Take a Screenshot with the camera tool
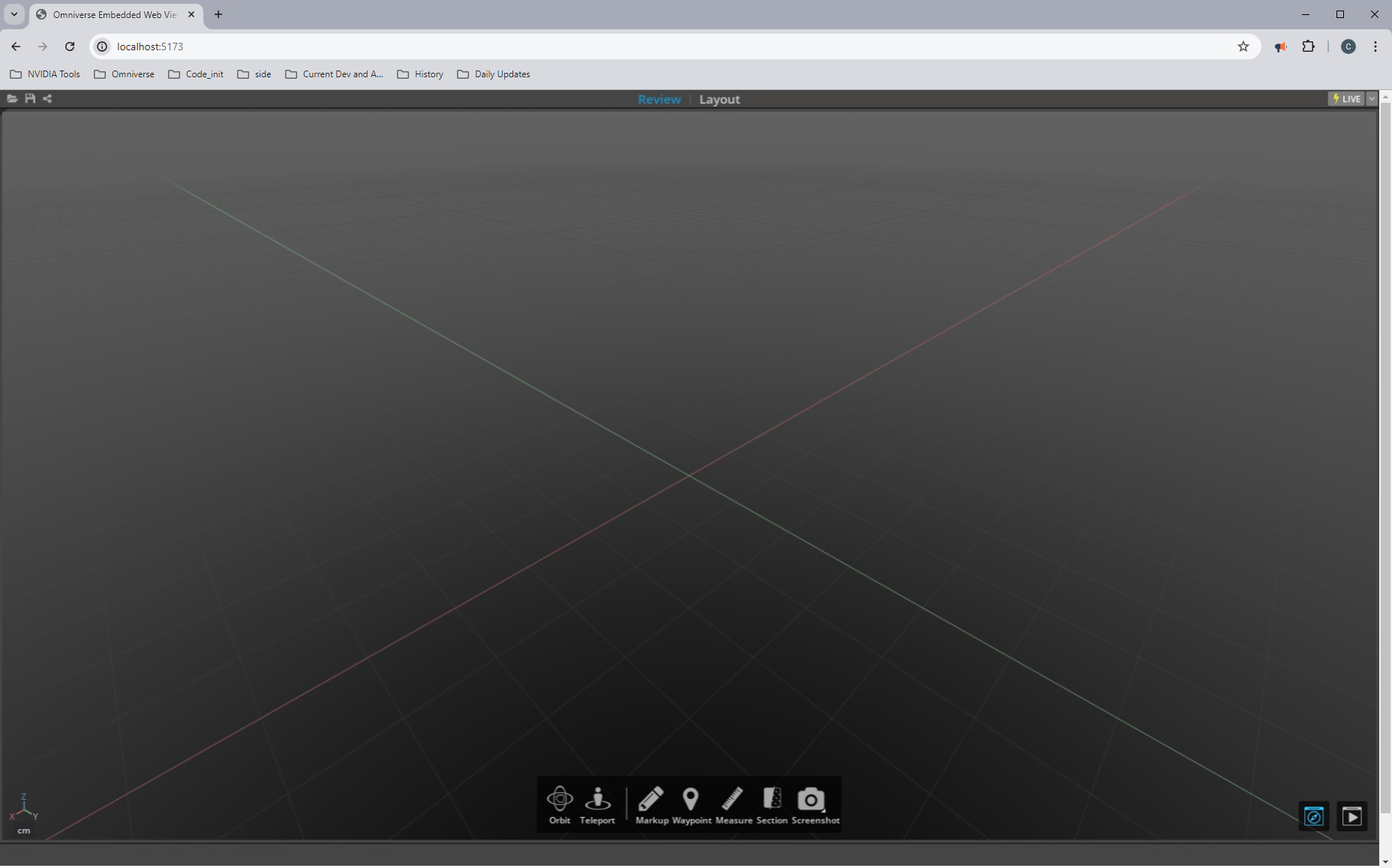 [815, 805]
